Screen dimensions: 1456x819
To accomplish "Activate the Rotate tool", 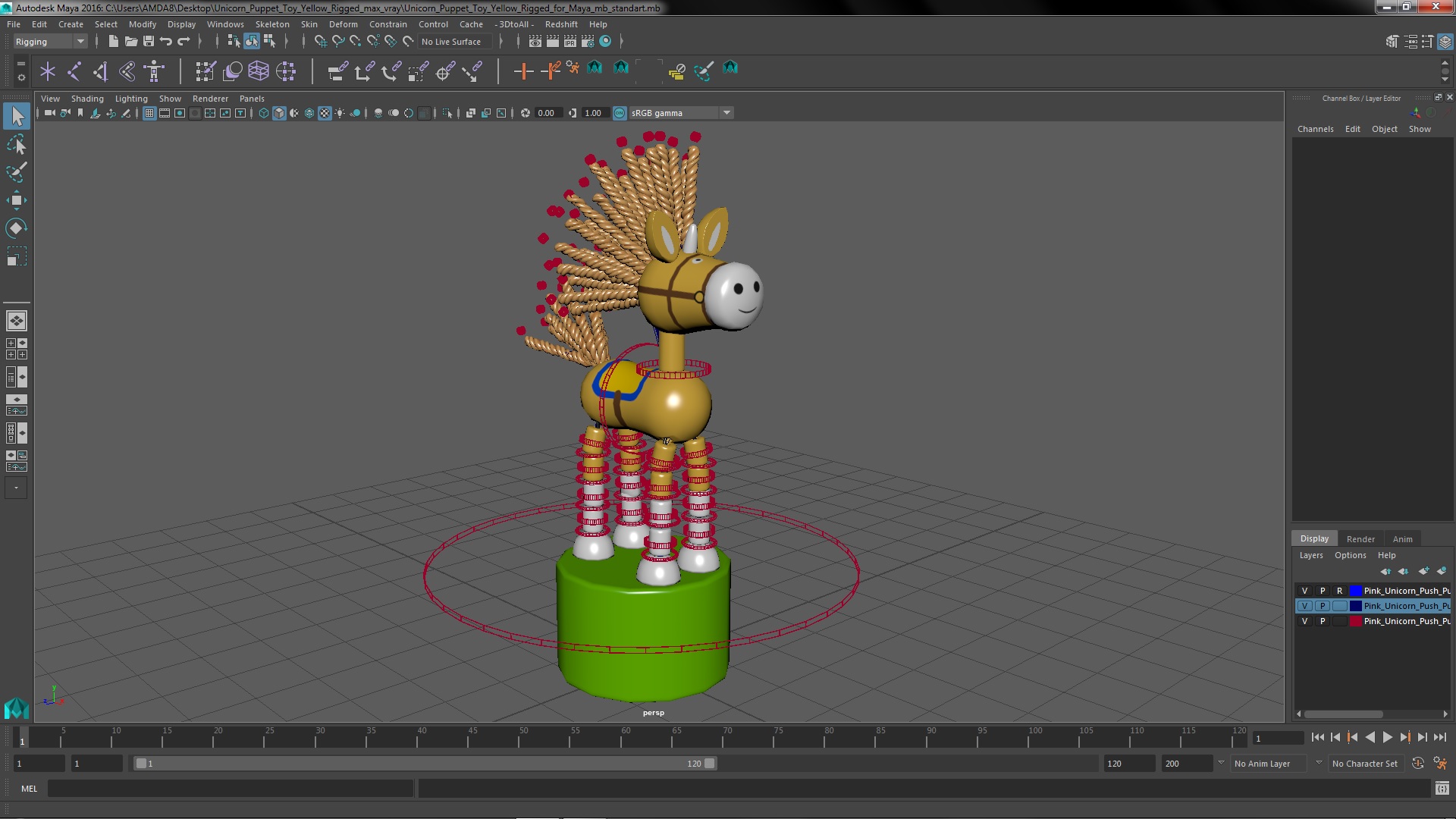I will (17, 228).
